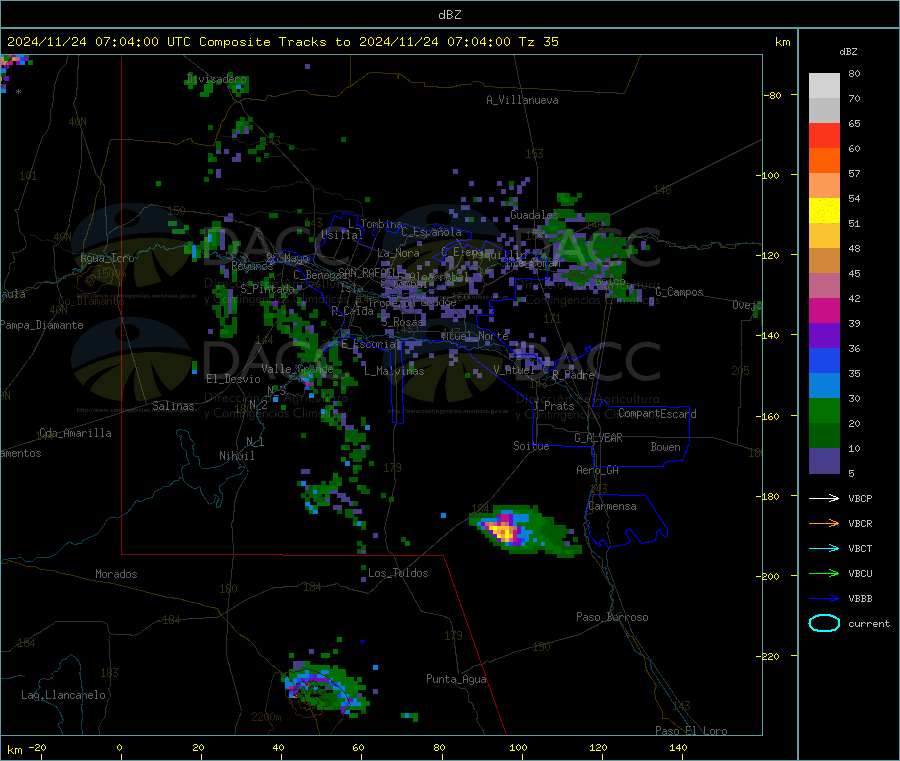This screenshot has width=900, height=761.
Task: Click the Atuel_Norte label
Action: [x=475, y=336]
